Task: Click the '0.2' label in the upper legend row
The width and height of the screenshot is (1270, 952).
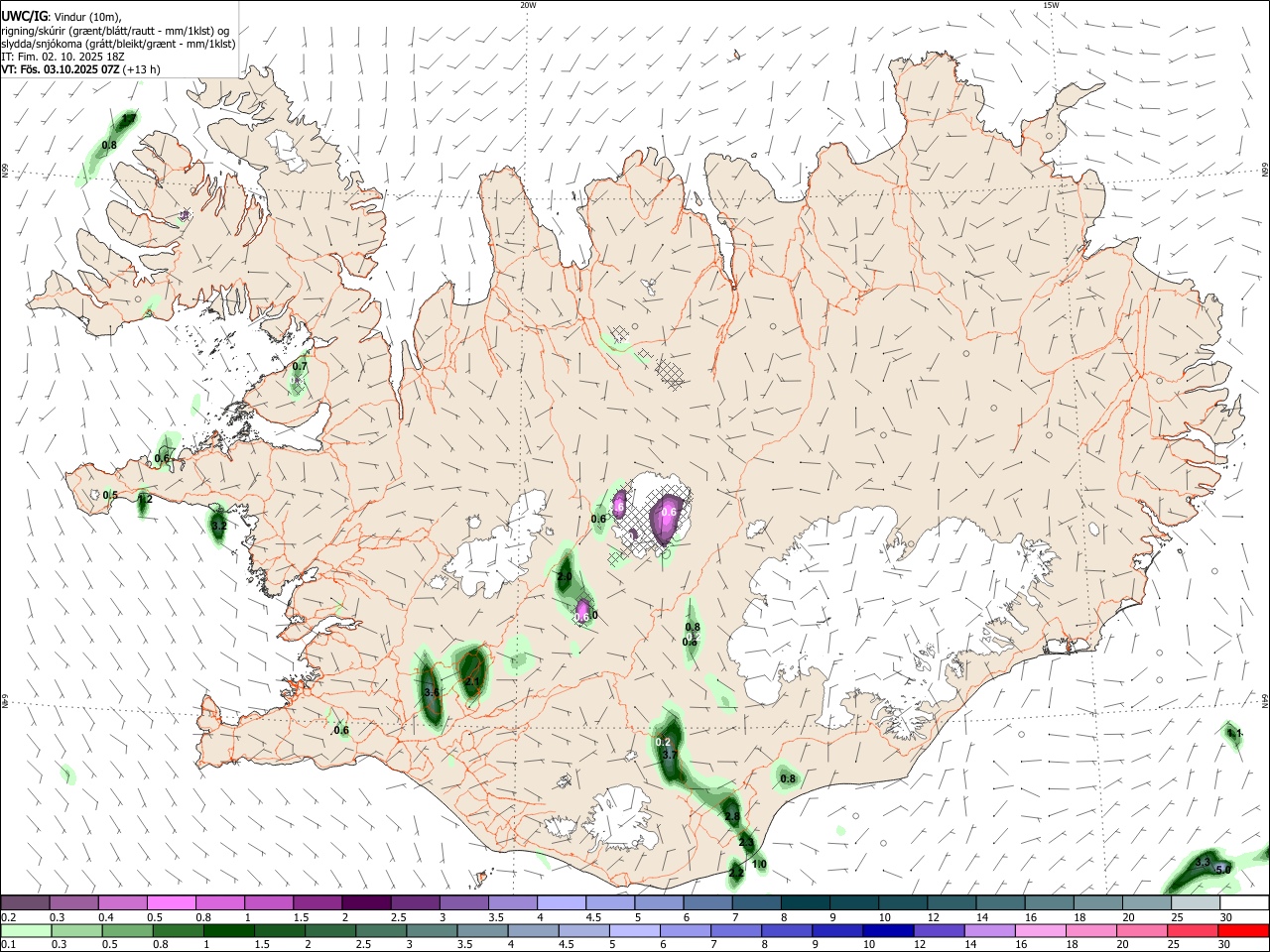Action: [8, 917]
